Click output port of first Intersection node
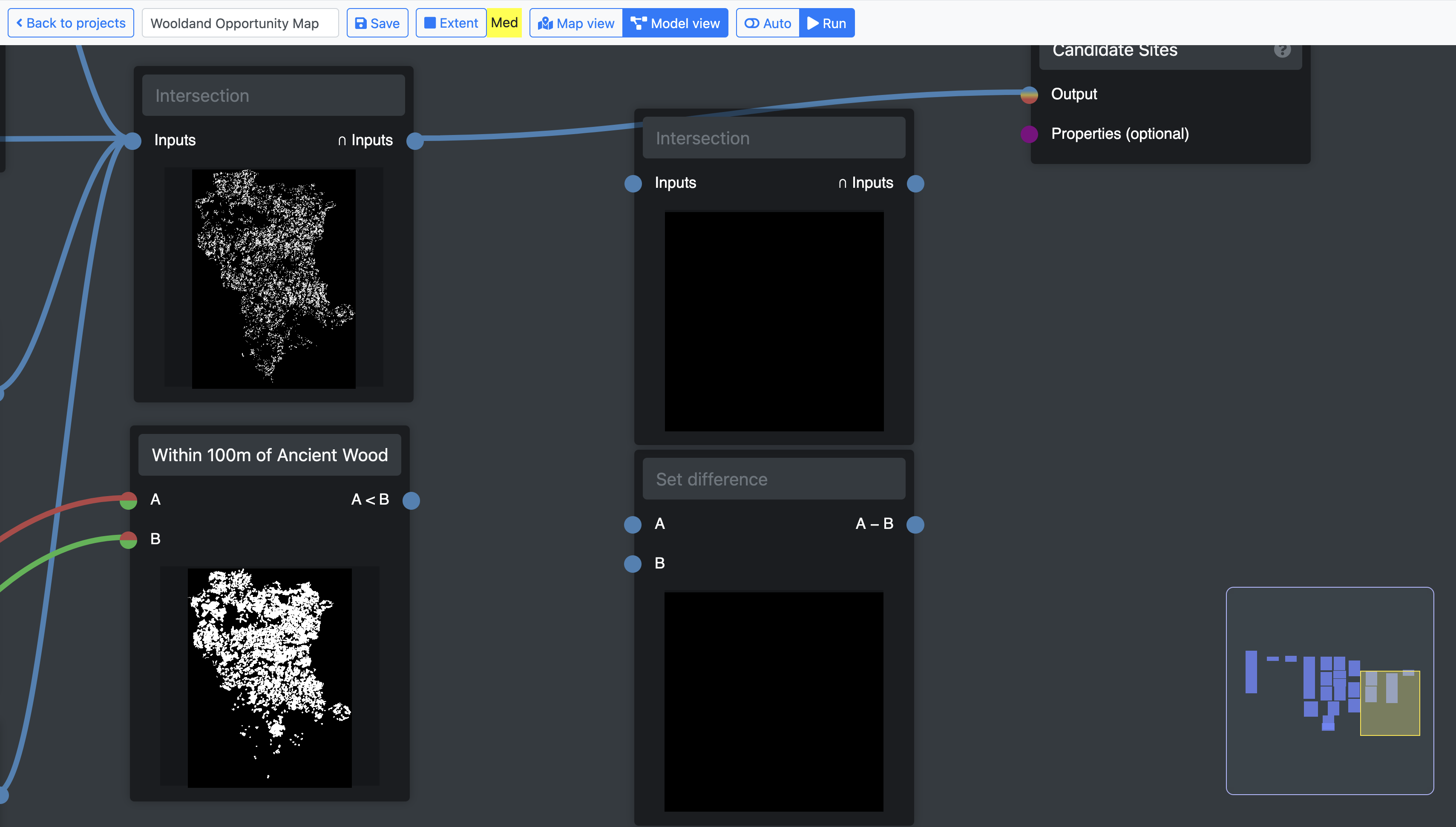 click(x=415, y=141)
